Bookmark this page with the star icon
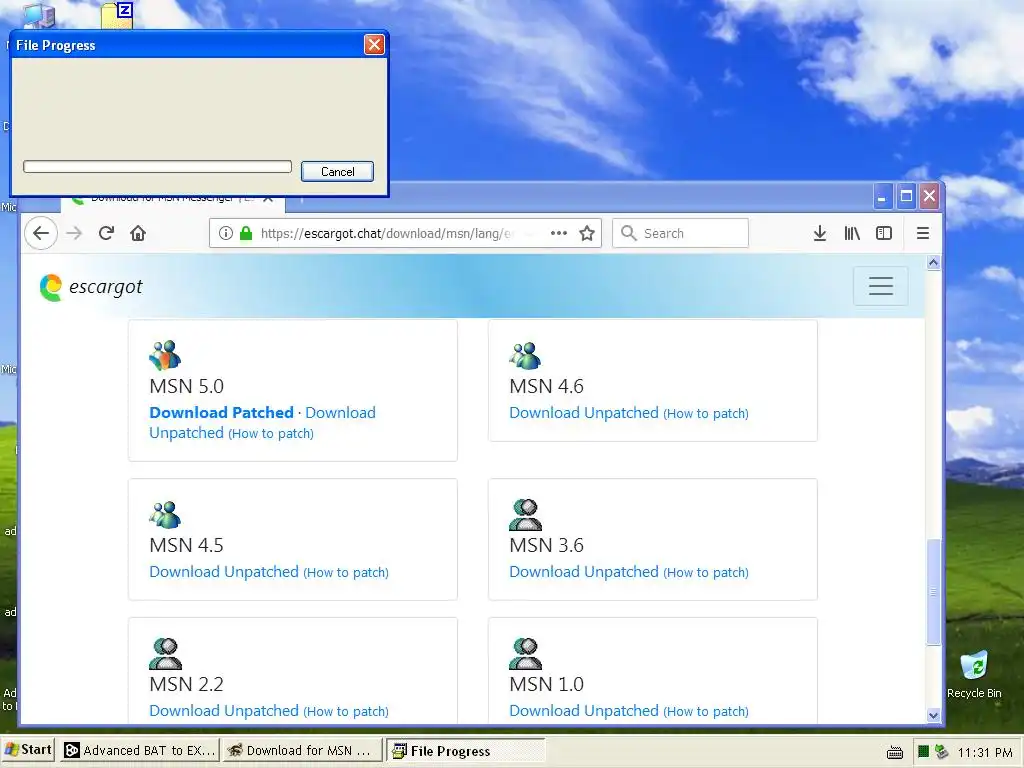 point(587,233)
